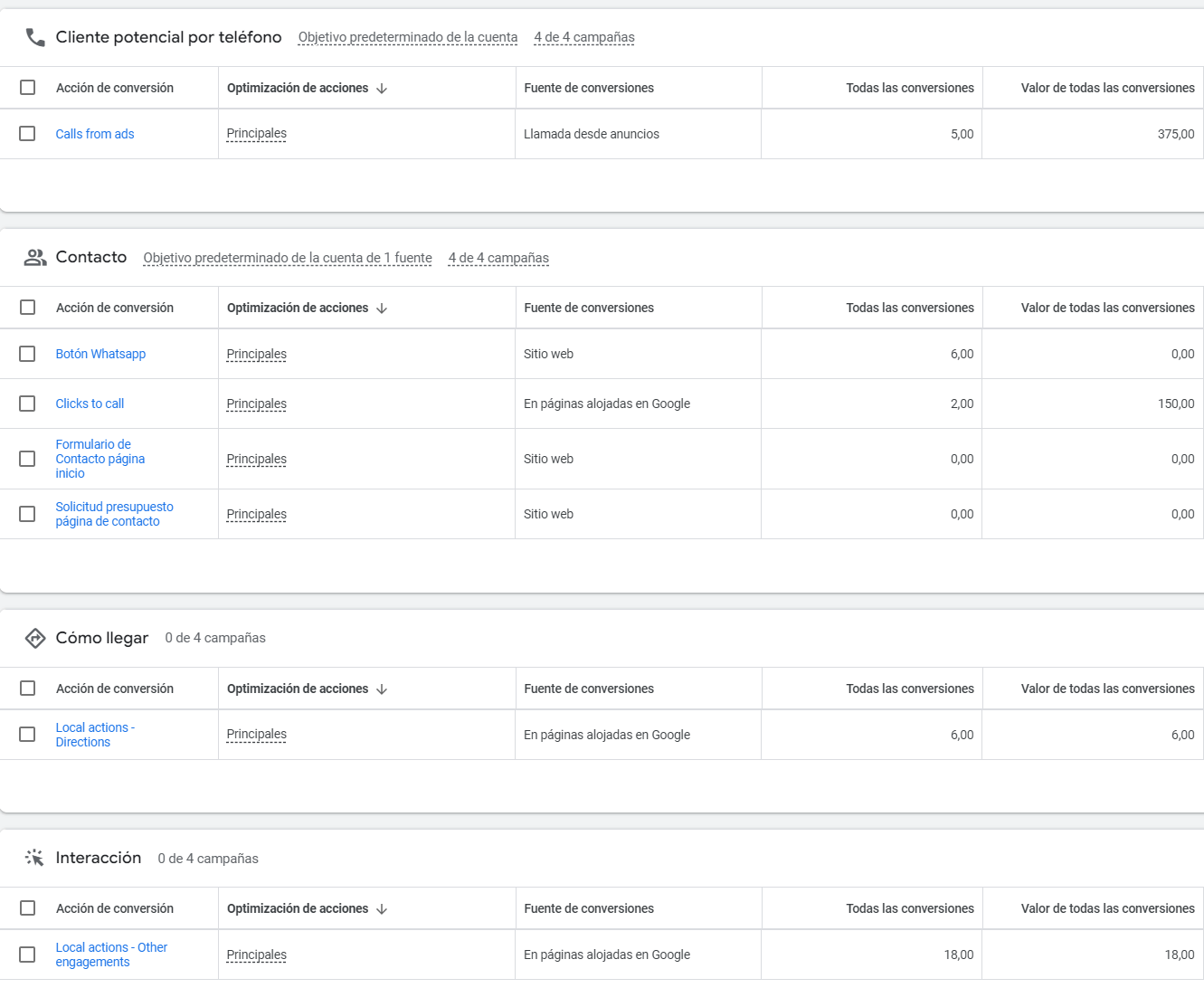Viewport: 1204px width, 988px height.
Task: Sort by Optimización de acciones arrow in phone leads table
Action: point(382,89)
